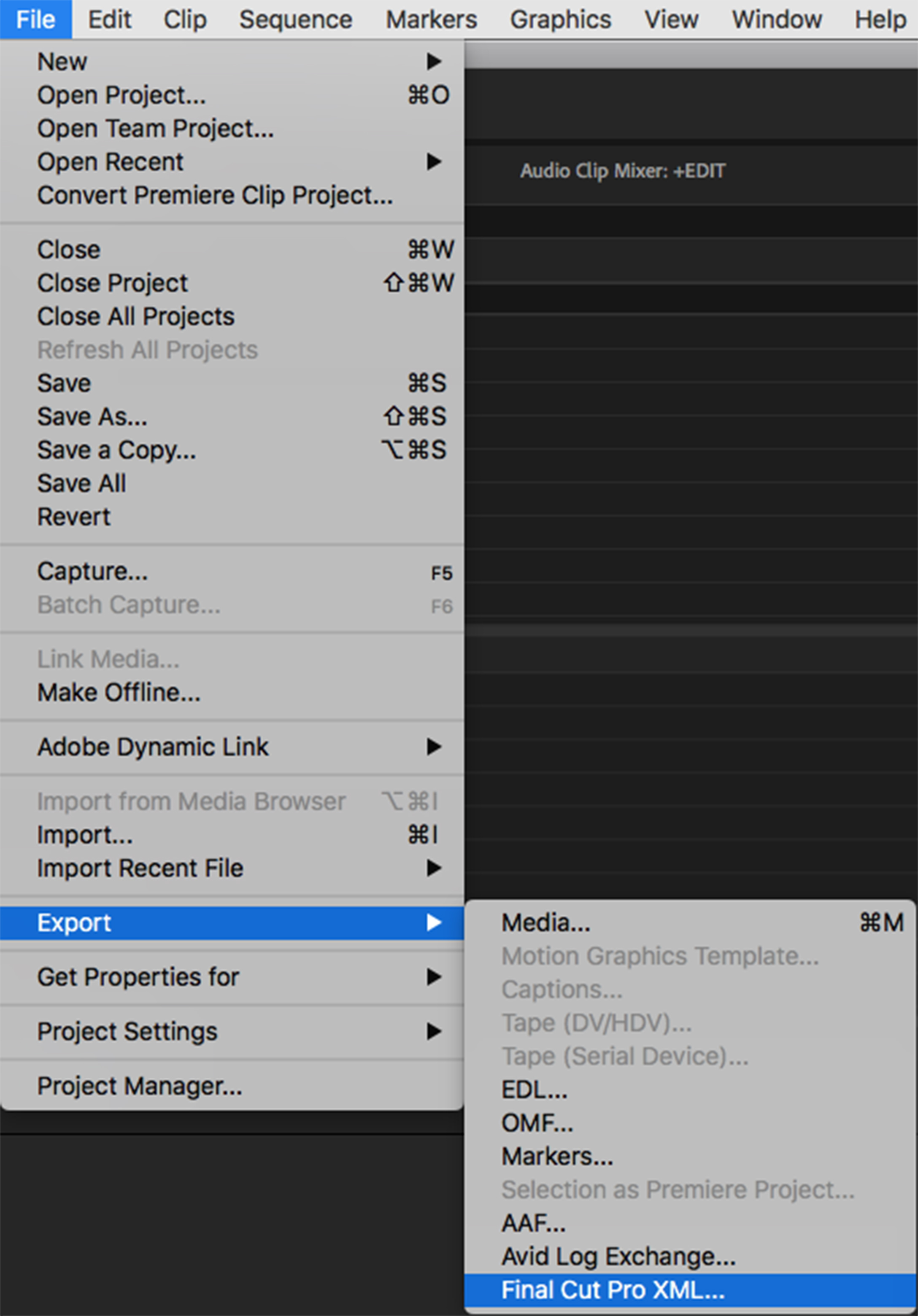
Task: Select AAF export option
Action: (533, 1223)
